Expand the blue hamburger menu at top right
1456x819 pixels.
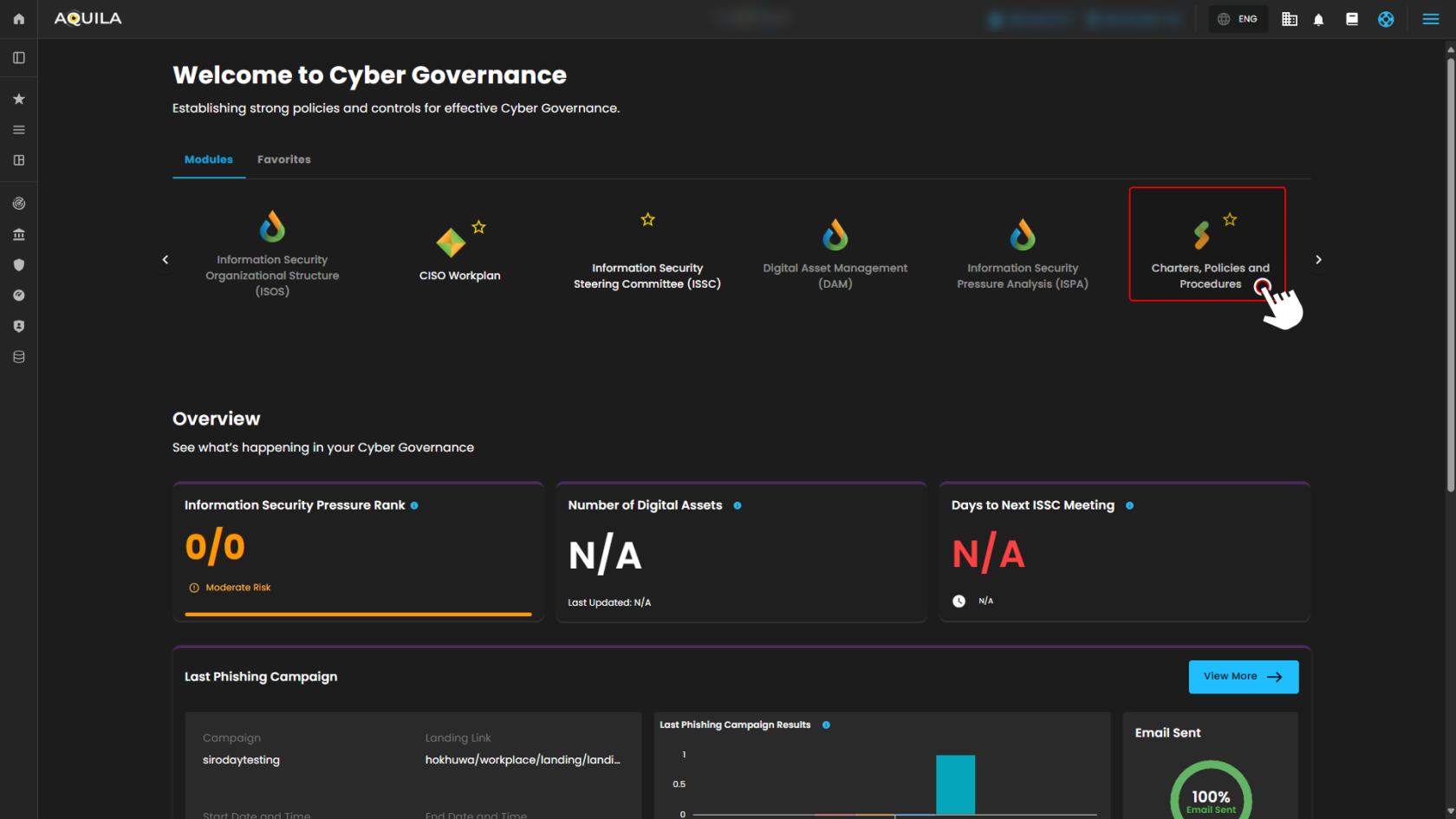tap(1430, 19)
